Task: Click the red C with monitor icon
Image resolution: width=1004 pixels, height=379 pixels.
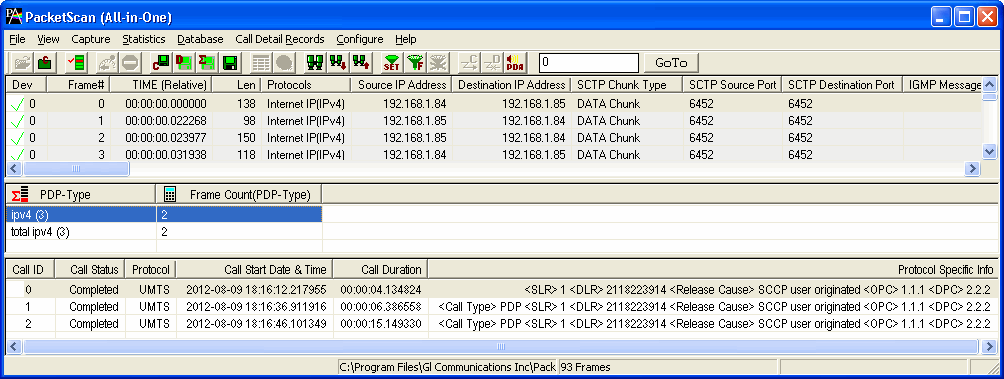Action: (160, 63)
